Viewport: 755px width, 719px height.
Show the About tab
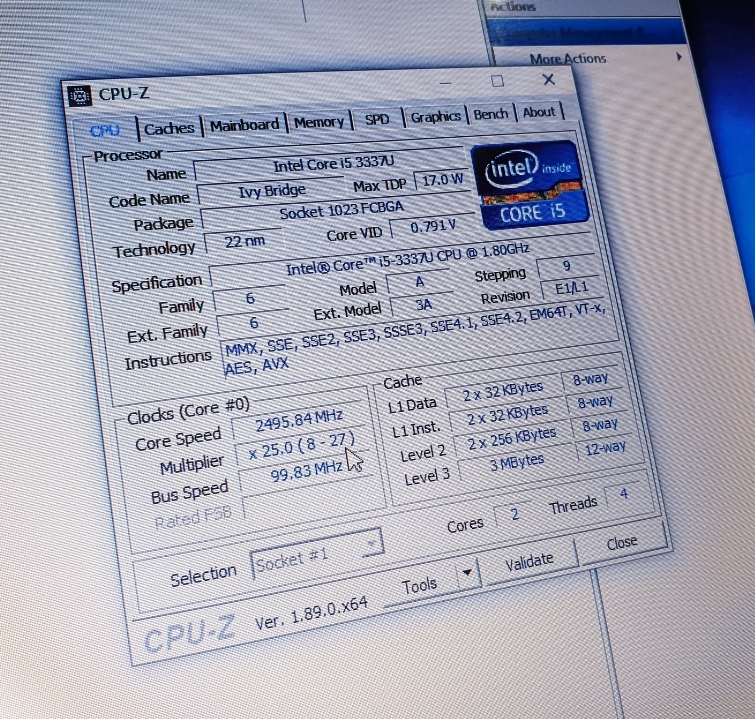[539, 112]
